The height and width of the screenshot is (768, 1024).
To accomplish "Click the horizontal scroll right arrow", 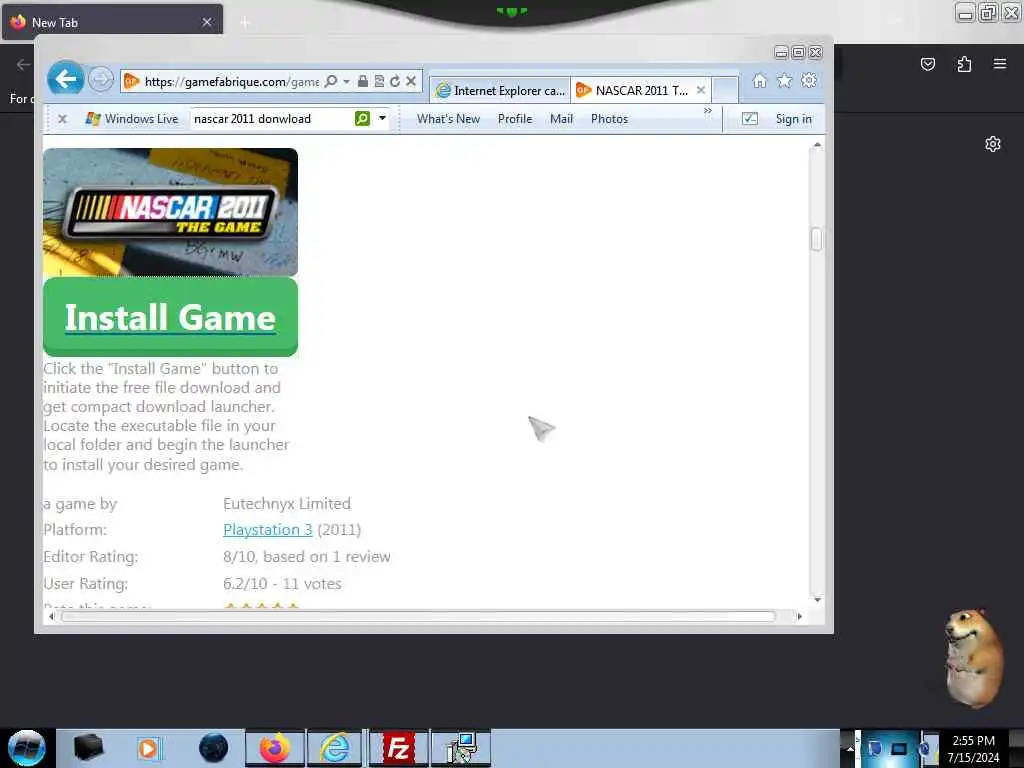I will pyautogui.click(x=799, y=616).
